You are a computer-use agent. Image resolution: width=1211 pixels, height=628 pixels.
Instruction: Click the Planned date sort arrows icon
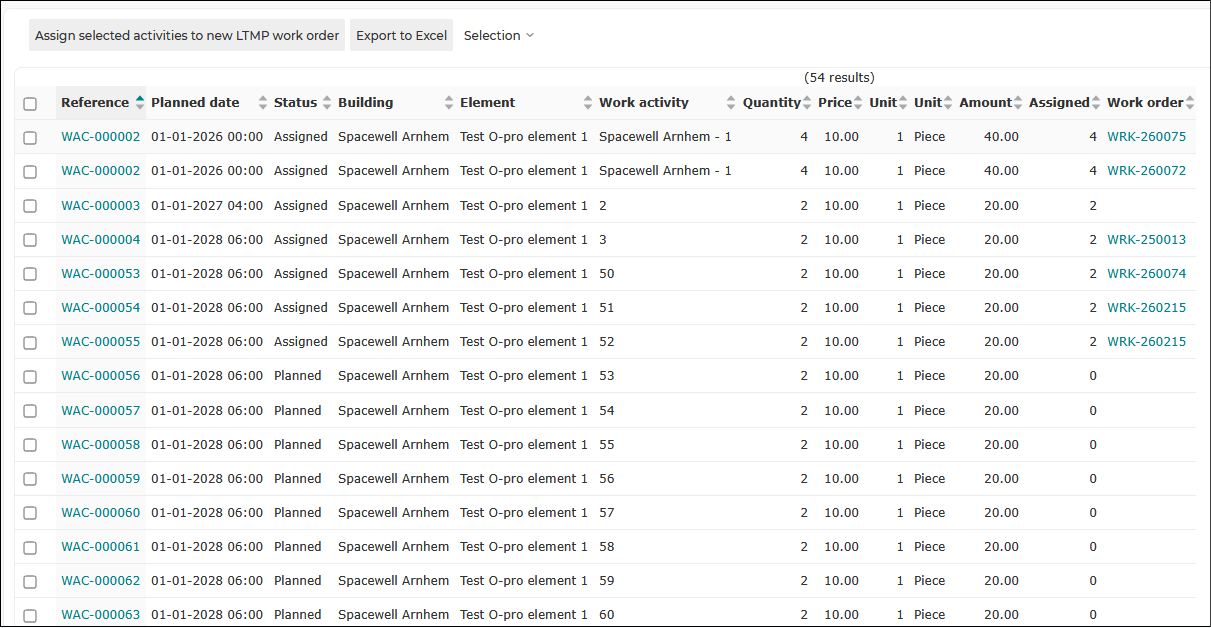click(x=263, y=102)
